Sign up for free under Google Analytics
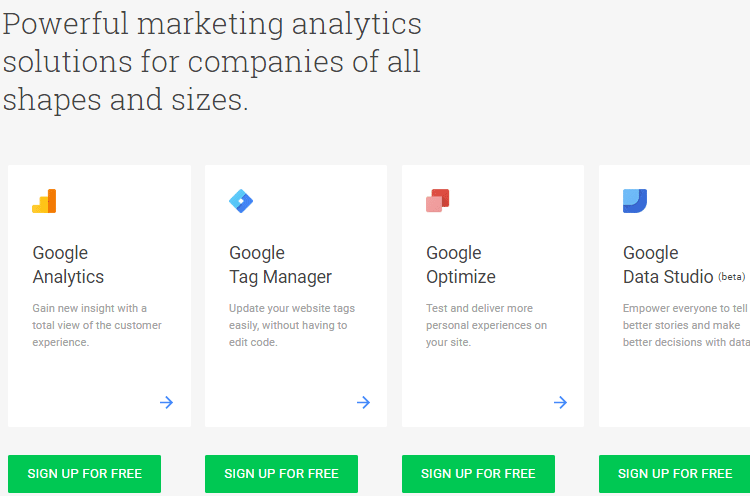The width and height of the screenshot is (750, 496). coord(85,474)
